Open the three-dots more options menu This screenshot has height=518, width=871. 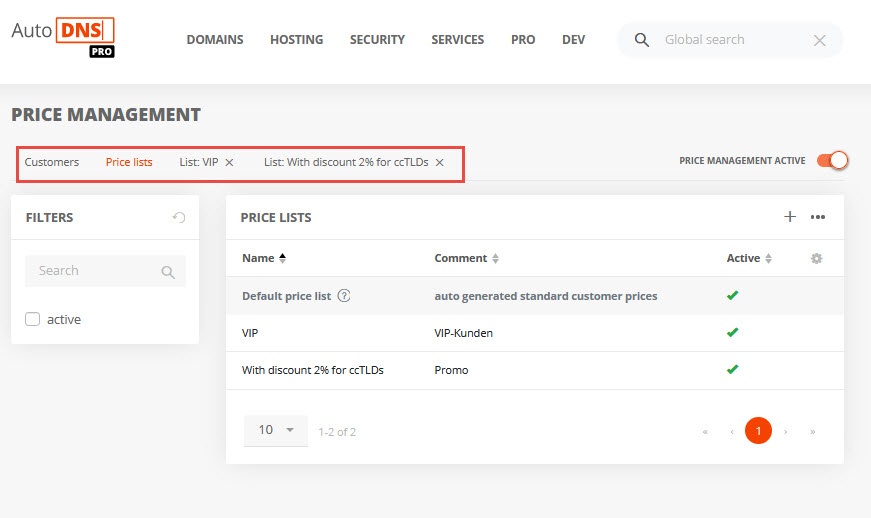click(818, 217)
